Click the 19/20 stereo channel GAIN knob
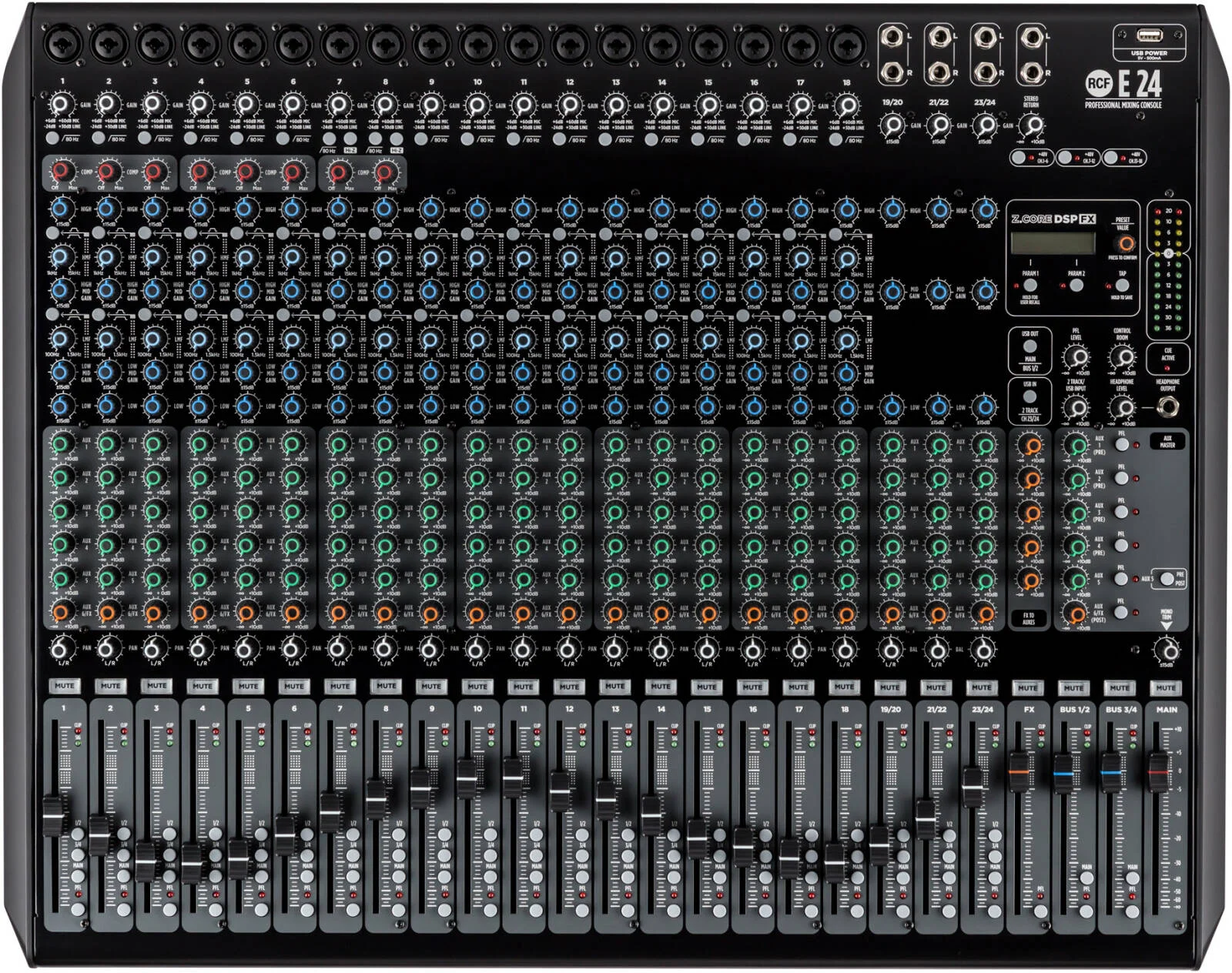 (892, 125)
